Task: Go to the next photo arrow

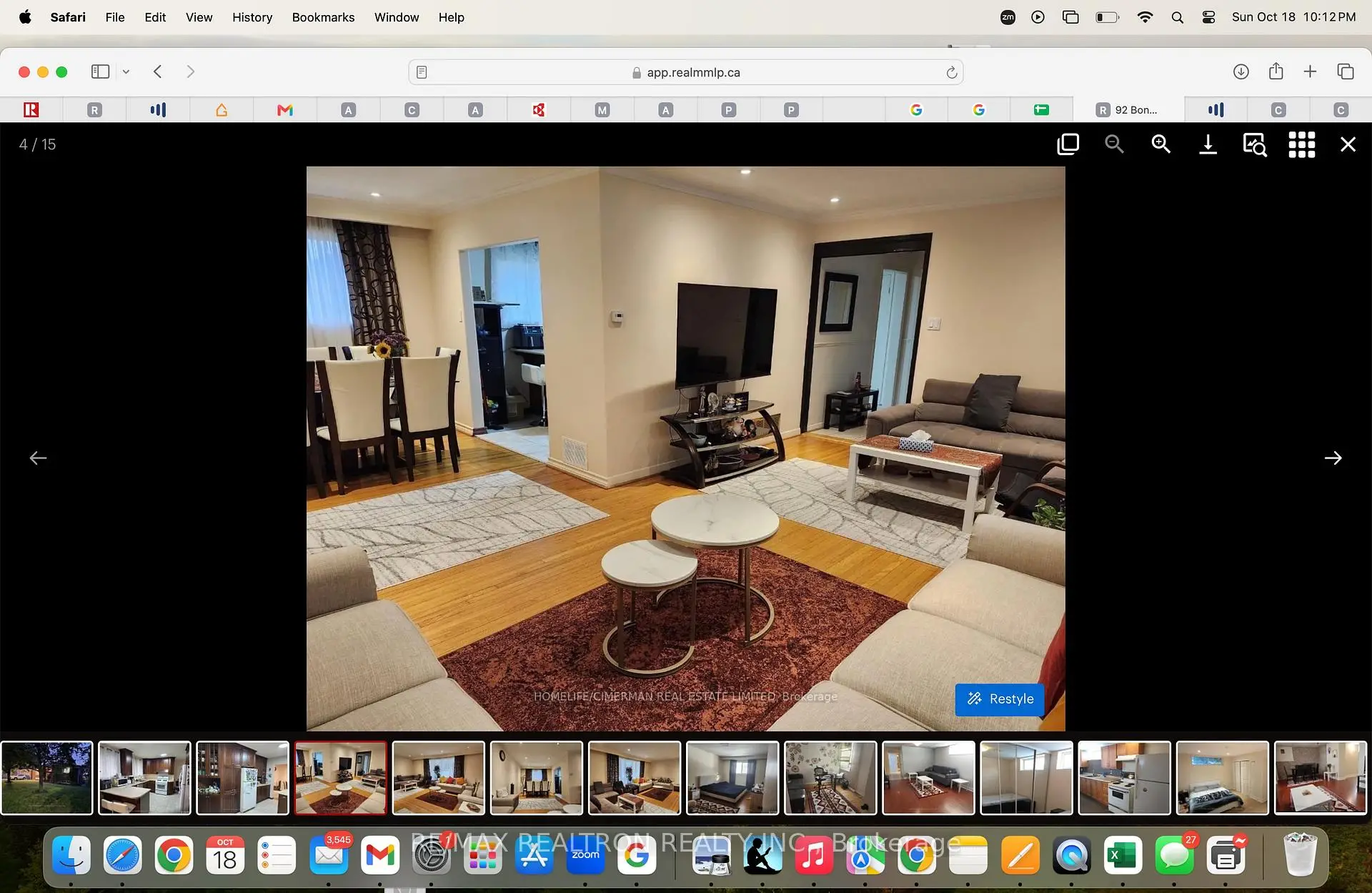Action: pyautogui.click(x=1333, y=458)
